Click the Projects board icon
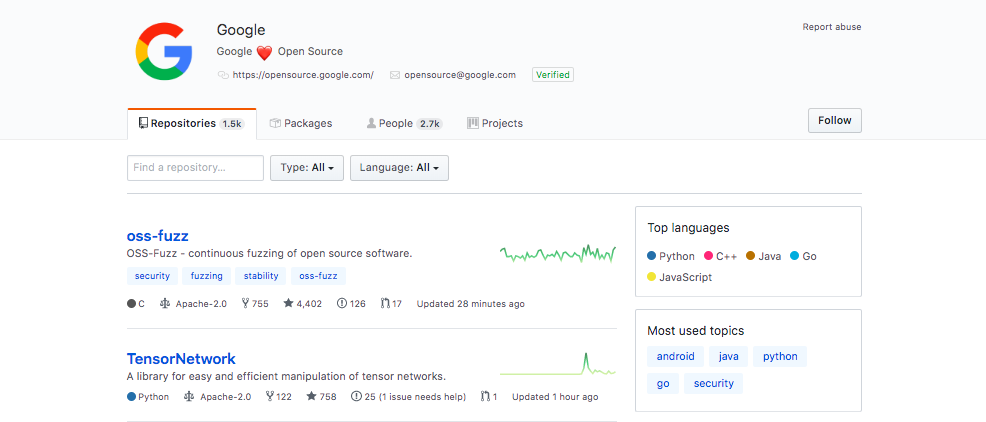 473,123
